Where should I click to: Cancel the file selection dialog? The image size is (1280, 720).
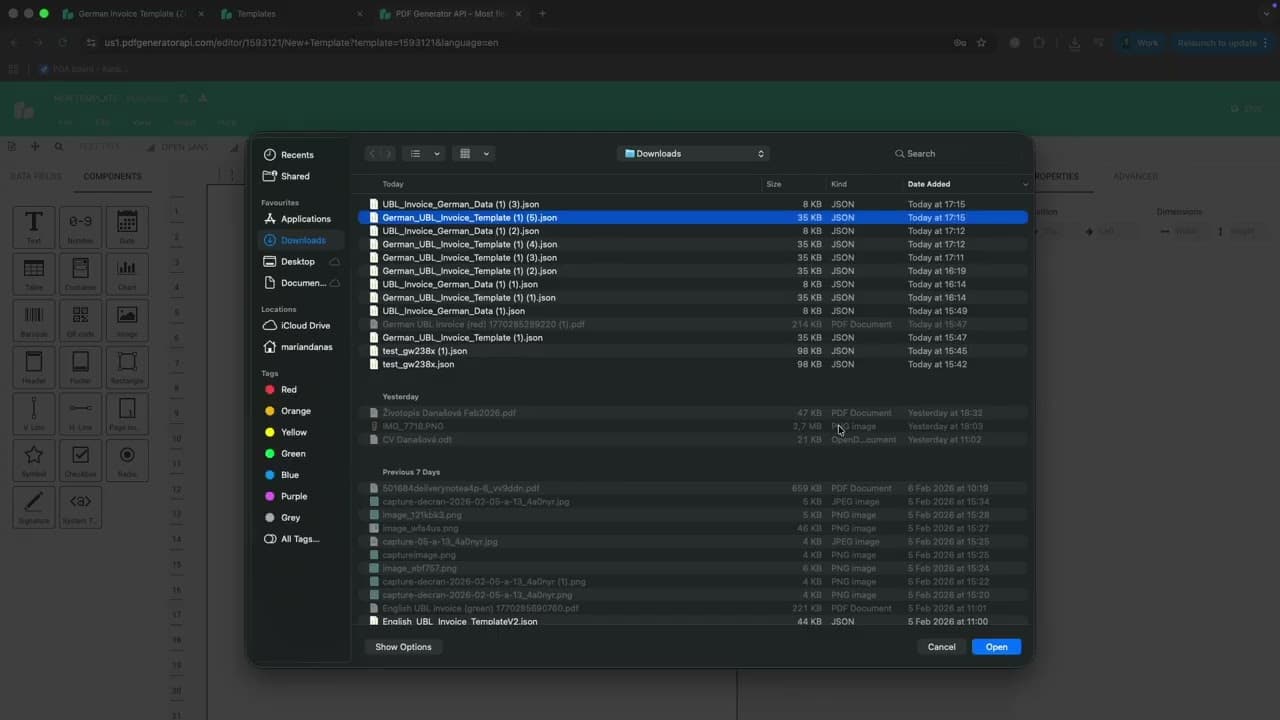[x=941, y=647]
